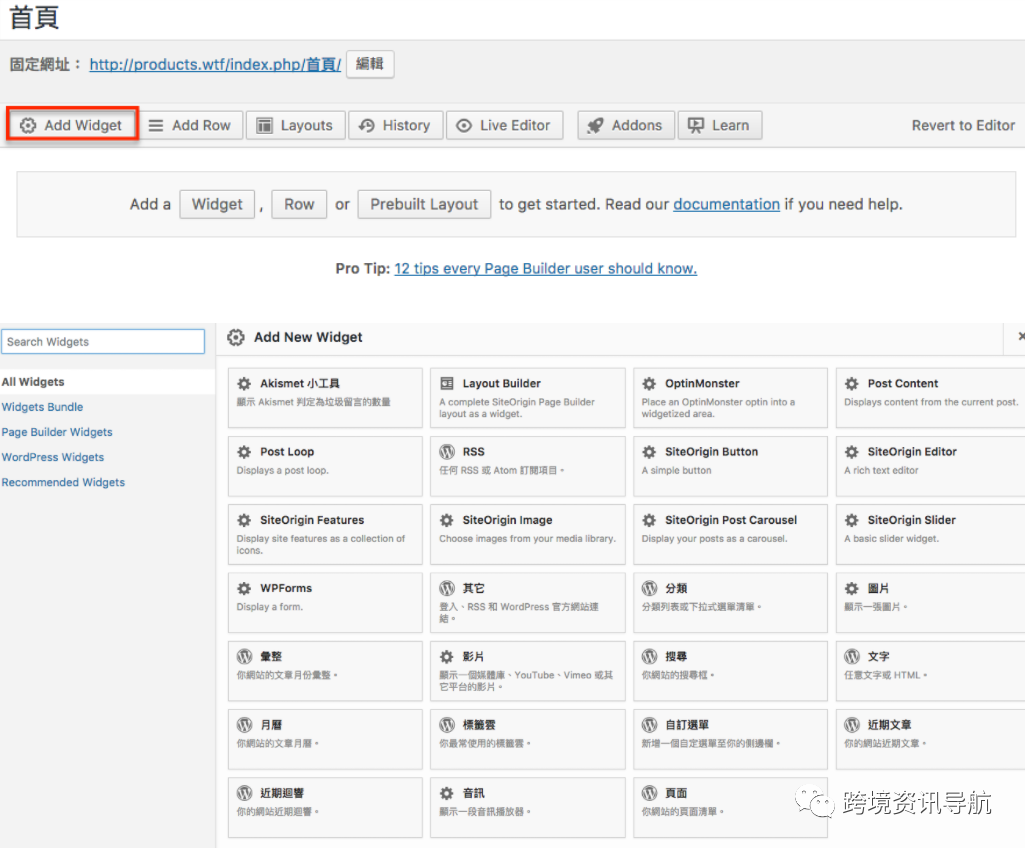
Task: Select the Post Loop widget title
Action: click(287, 452)
